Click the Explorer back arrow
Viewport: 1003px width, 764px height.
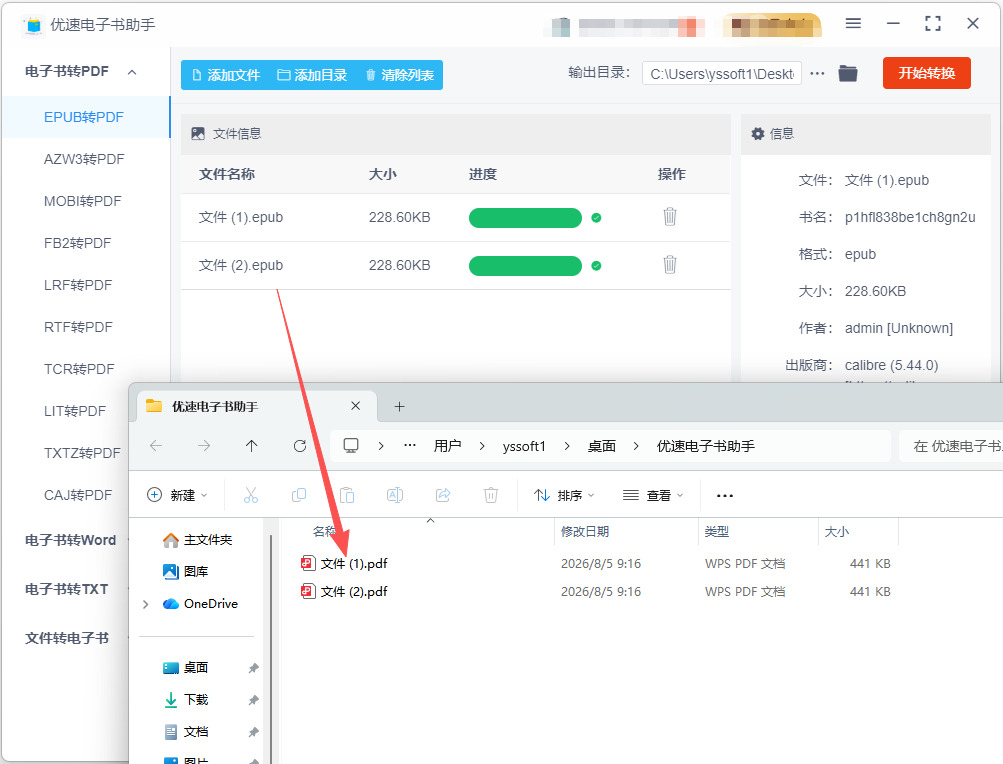coord(155,446)
